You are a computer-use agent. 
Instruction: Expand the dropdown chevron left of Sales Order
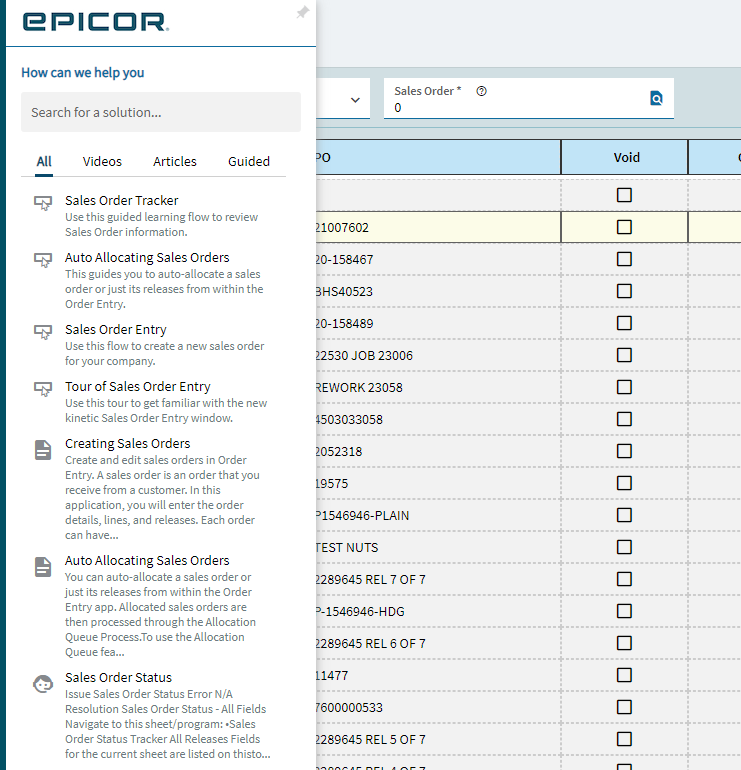click(x=355, y=100)
